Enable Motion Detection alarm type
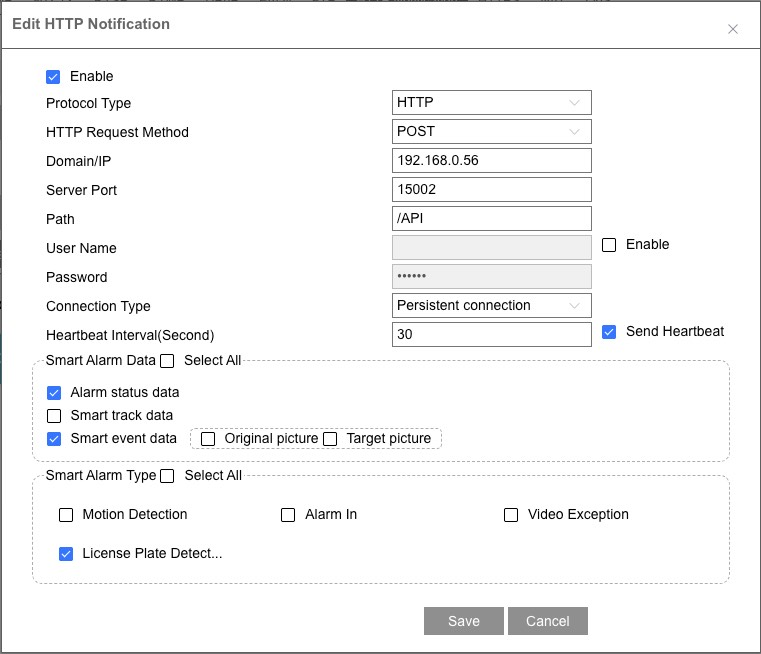Image resolution: width=761 pixels, height=654 pixels. 66,515
